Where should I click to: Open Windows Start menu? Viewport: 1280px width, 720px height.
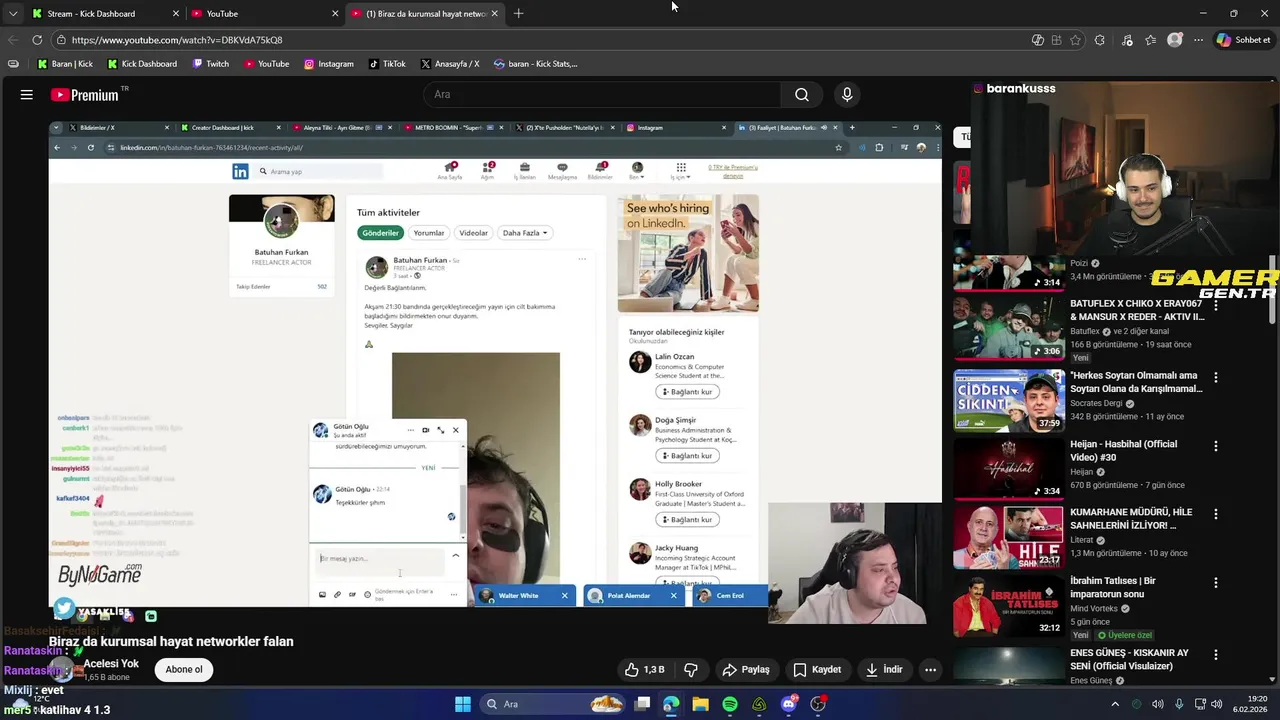click(463, 704)
